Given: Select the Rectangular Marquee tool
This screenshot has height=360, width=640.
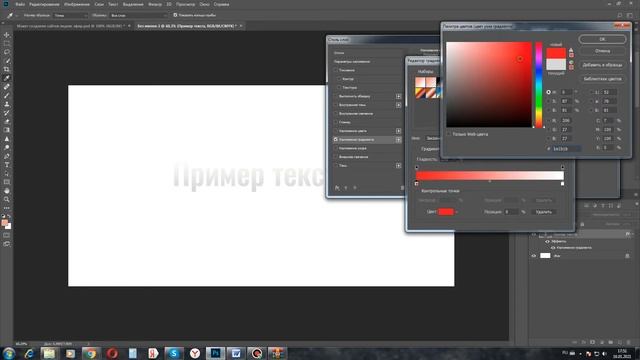Looking at the screenshot, I should coord(7,43).
